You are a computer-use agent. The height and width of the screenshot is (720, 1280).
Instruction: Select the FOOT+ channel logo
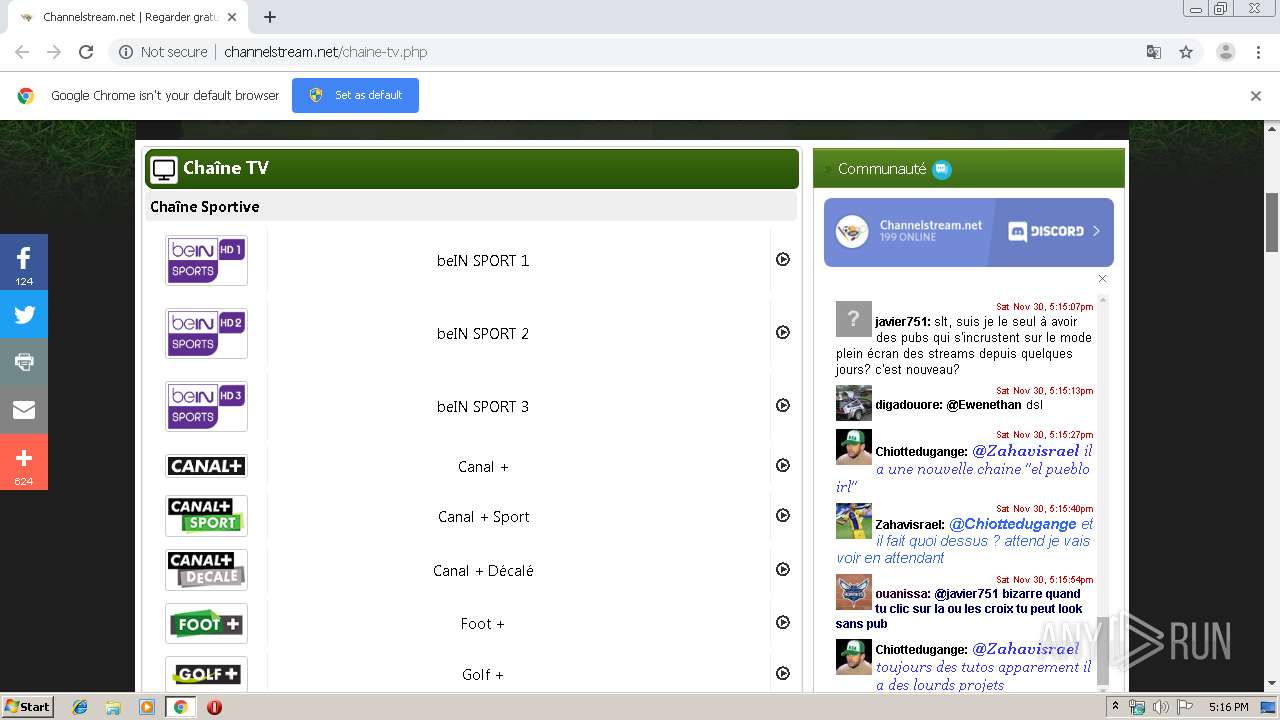tap(206, 623)
